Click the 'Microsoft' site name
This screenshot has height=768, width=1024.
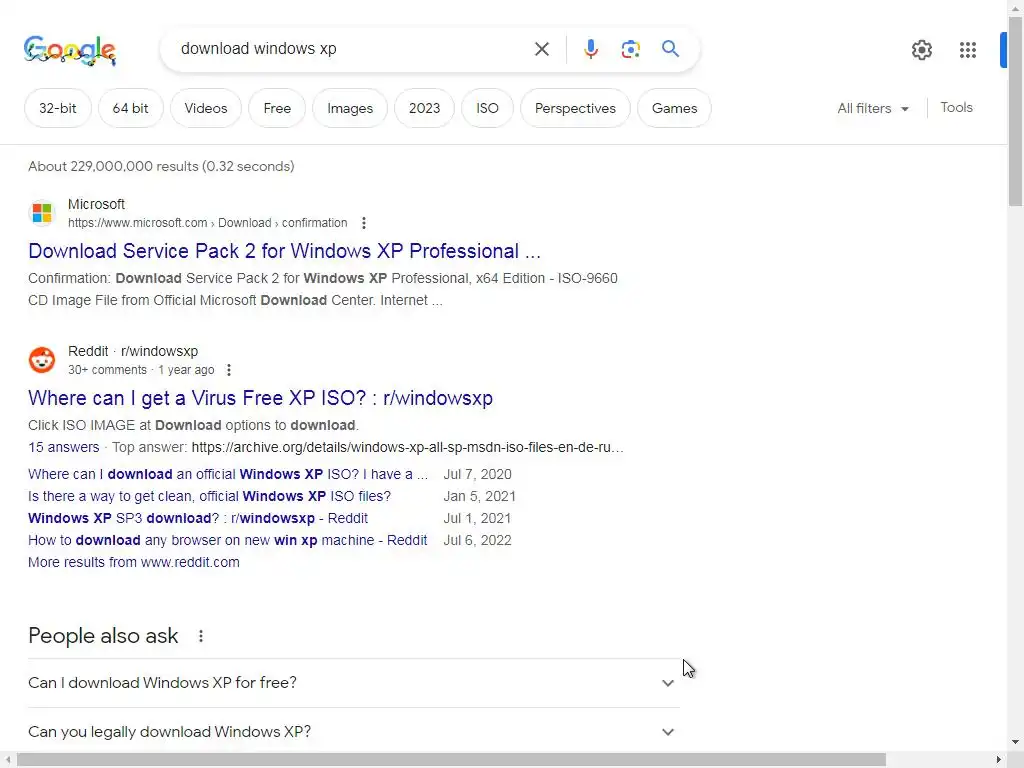pos(96,204)
